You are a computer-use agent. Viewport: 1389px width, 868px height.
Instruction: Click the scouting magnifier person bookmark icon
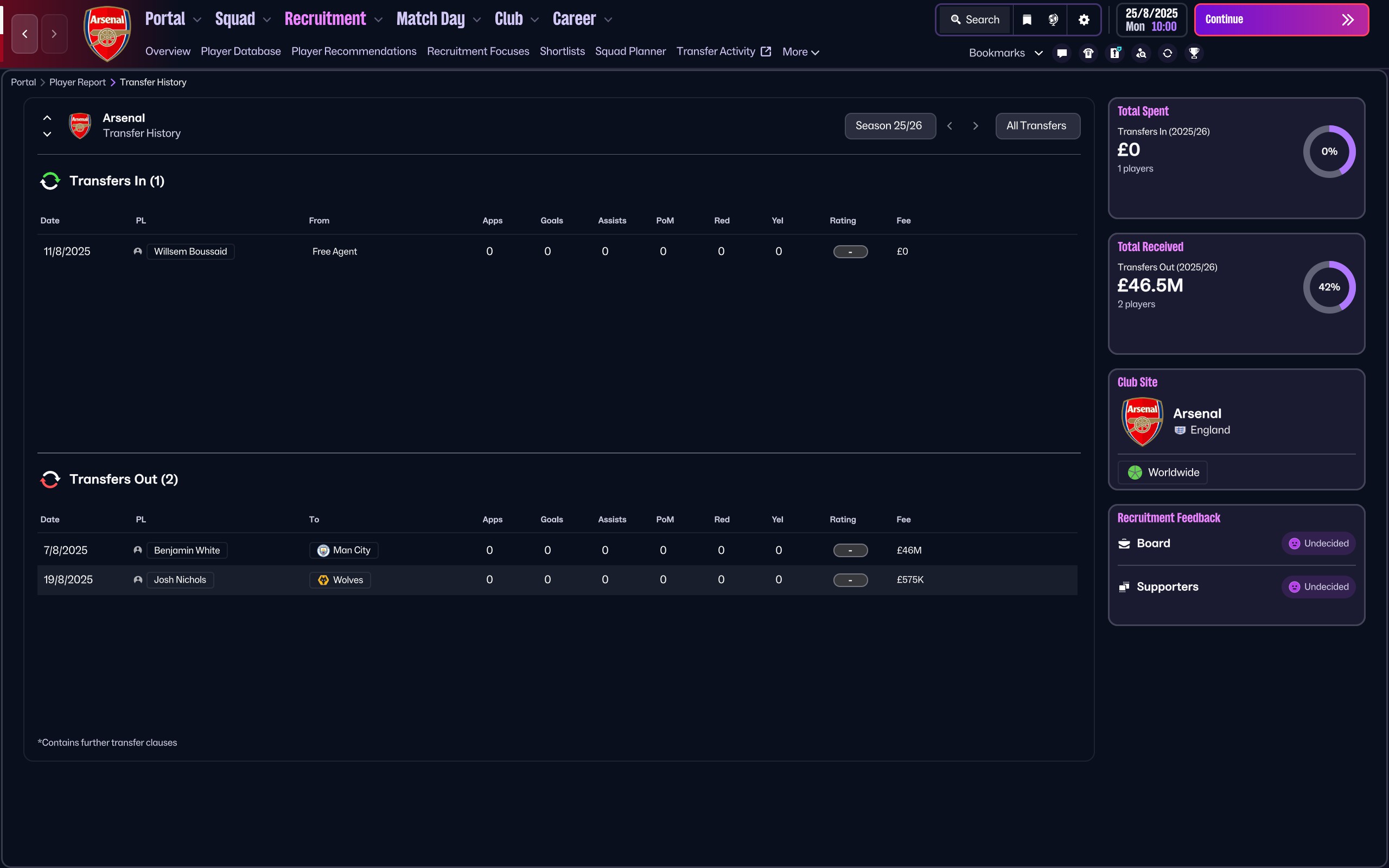(1141, 53)
